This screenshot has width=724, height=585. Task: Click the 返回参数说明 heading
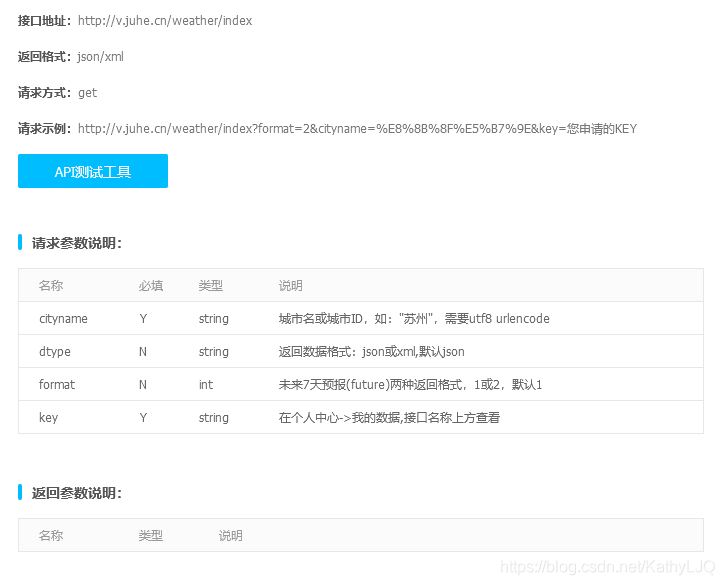pos(77,493)
